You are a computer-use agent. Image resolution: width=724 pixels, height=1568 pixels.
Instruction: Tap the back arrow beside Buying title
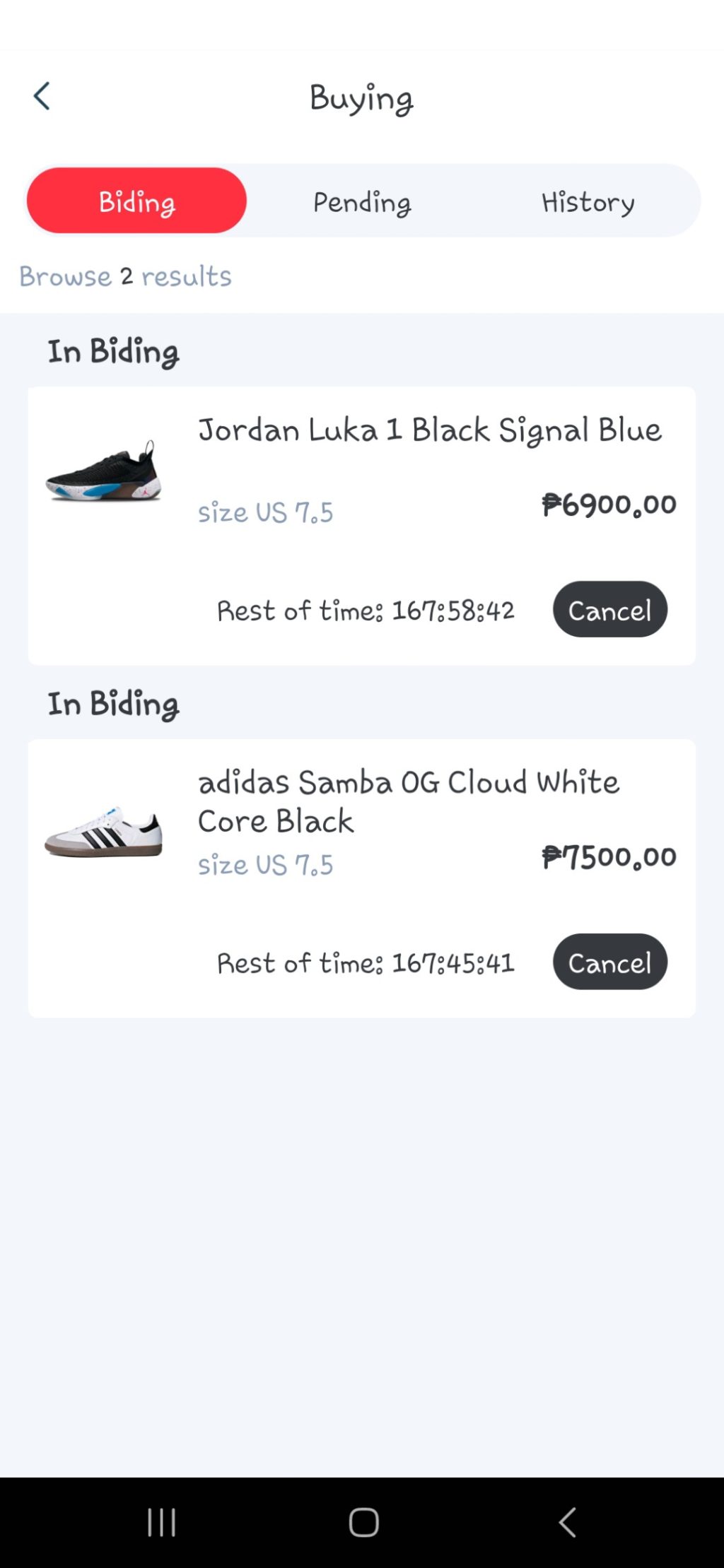click(x=42, y=97)
